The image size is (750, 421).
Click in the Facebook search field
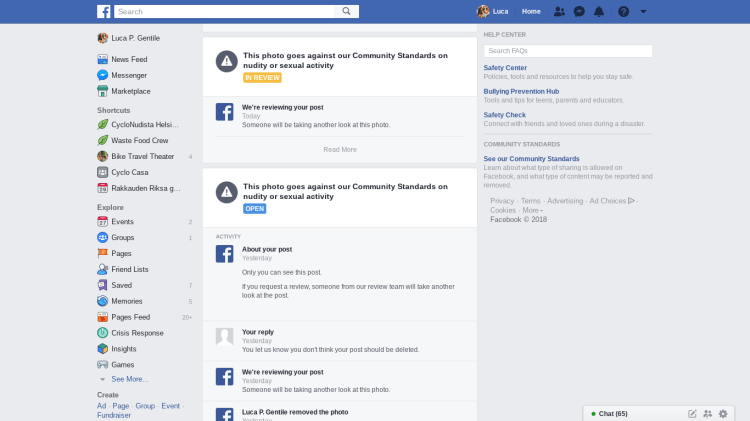pyautogui.click(x=224, y=11)
